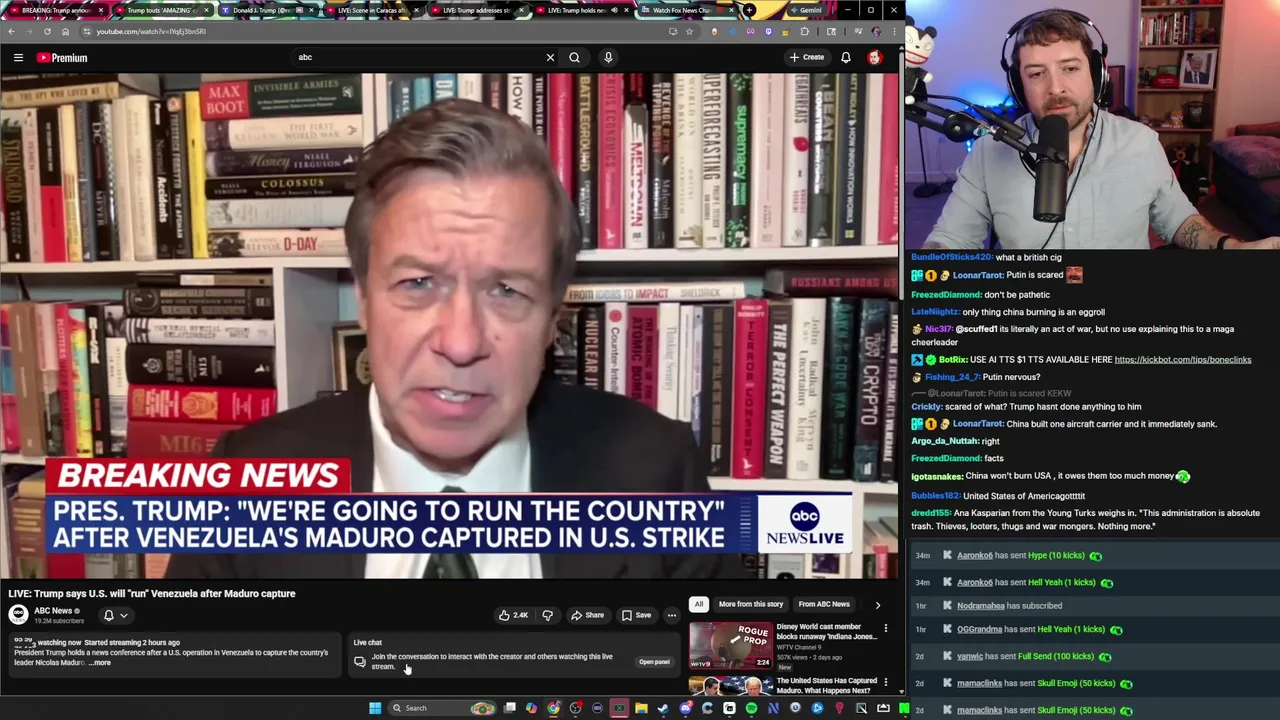Open the Chrome extensions puzzle icon
The image size is (1280, 720).
tap(804, 31)
